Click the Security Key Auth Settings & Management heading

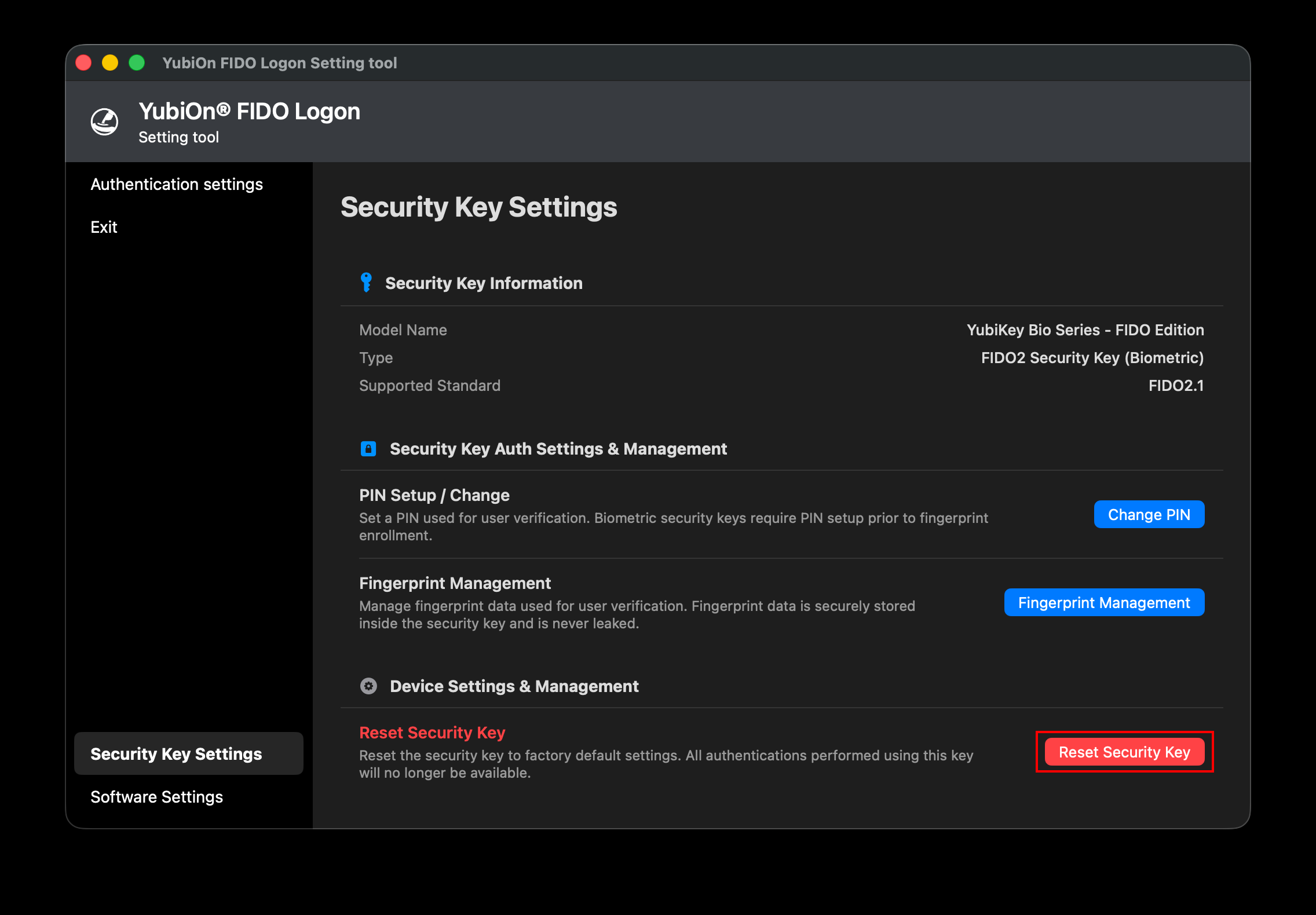558,449
